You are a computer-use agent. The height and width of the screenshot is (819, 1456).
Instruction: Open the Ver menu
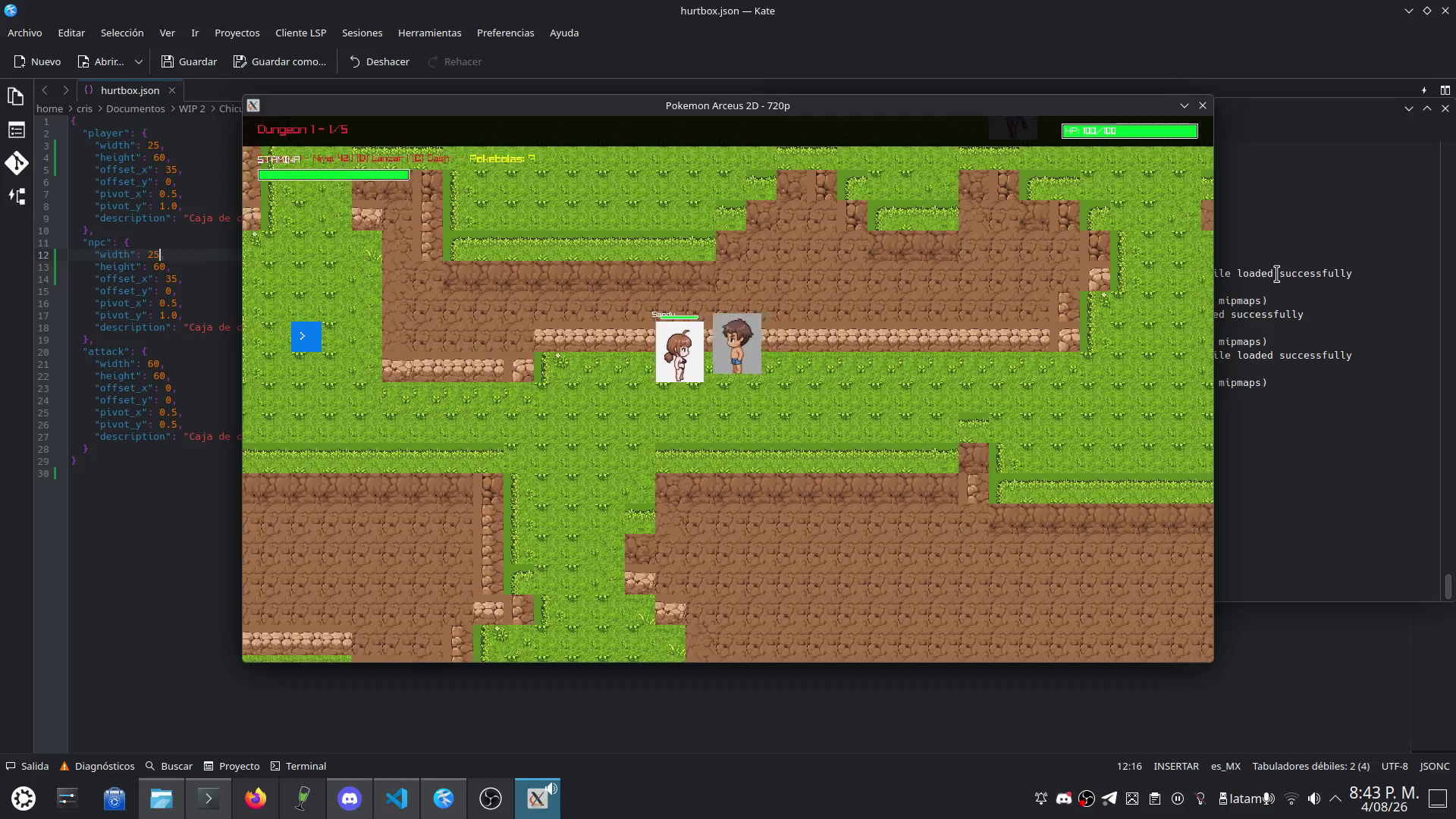tap(168, 33)
